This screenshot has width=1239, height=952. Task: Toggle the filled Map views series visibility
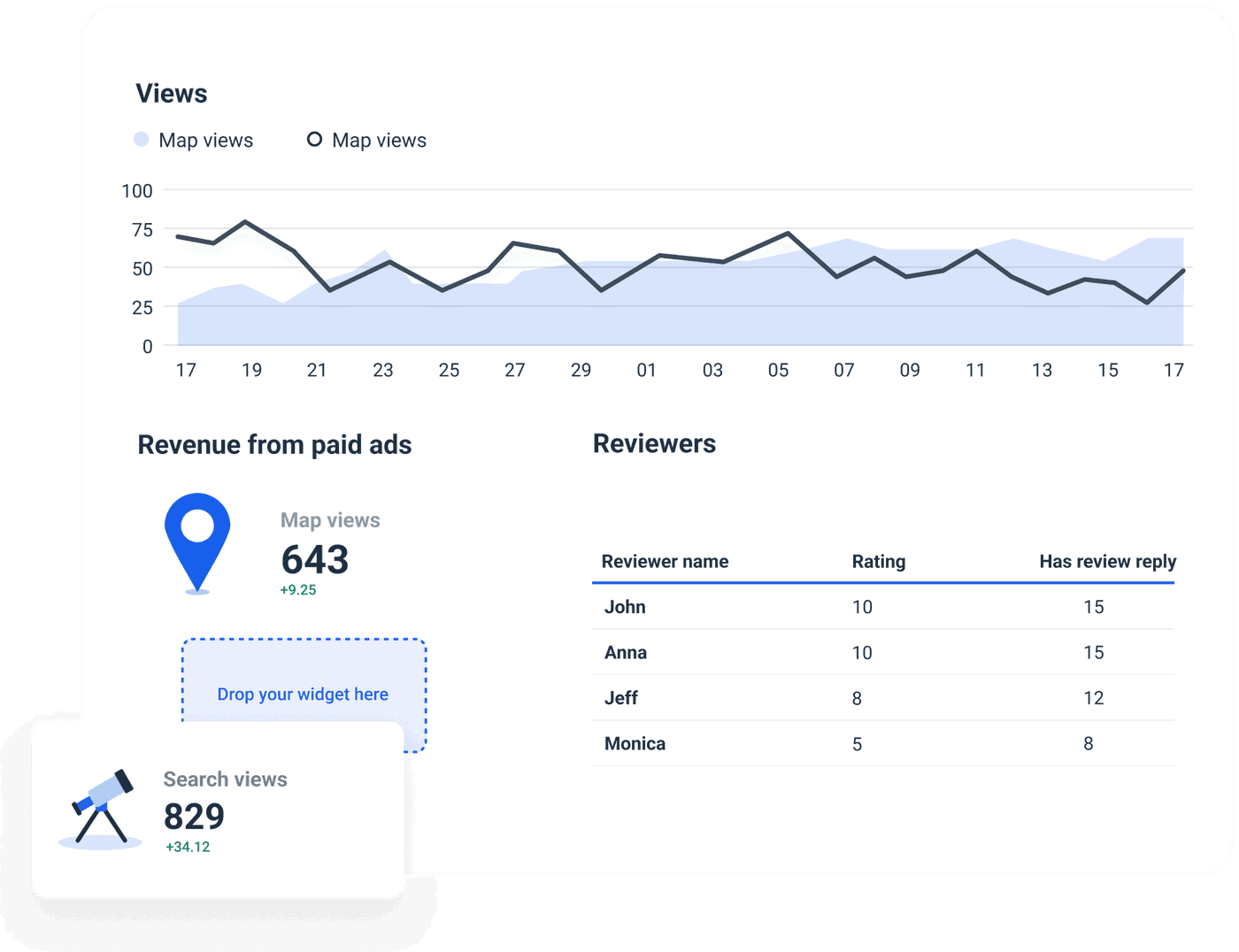pos(205,140)
